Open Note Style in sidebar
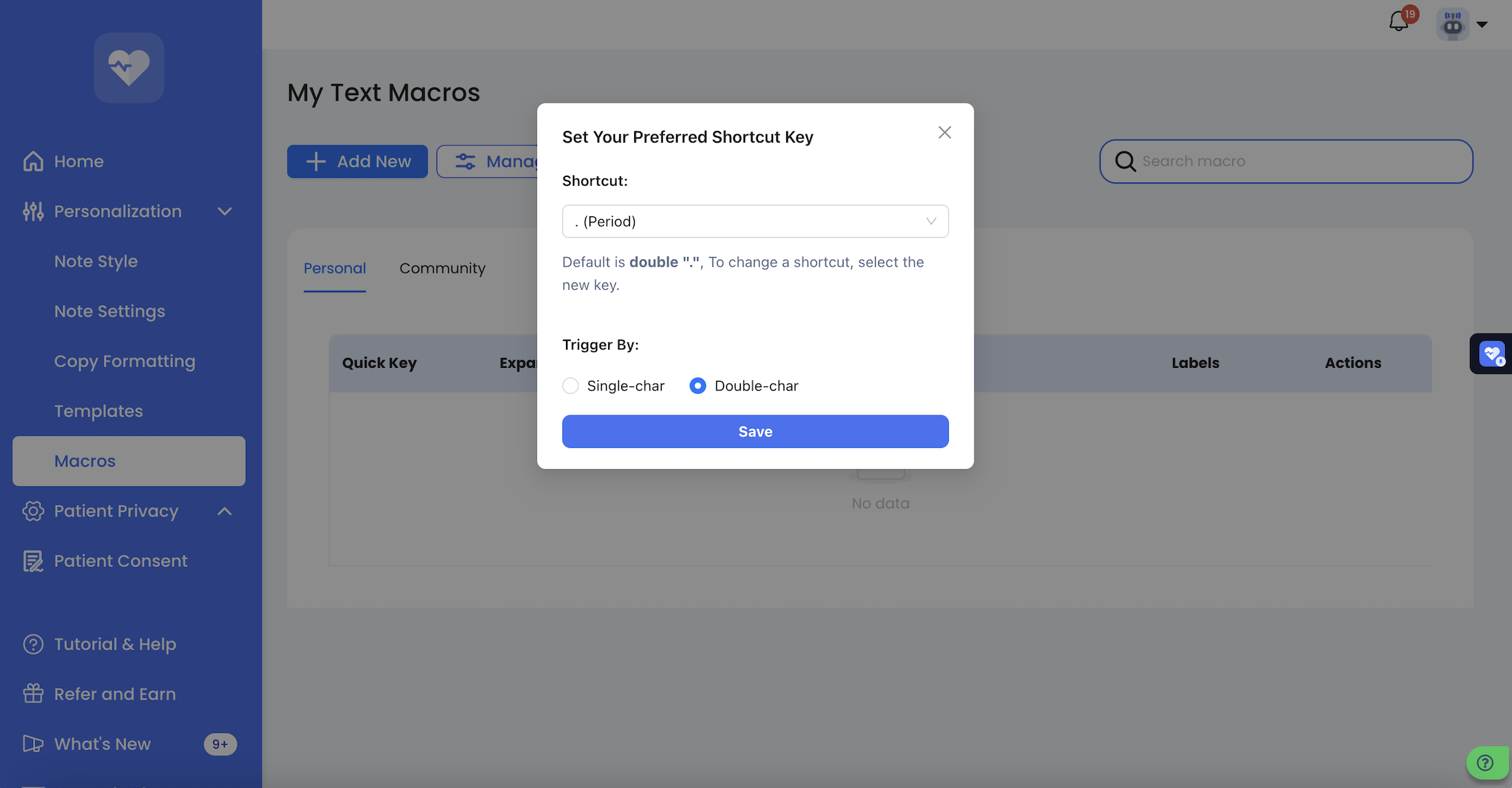 (96, 261)
